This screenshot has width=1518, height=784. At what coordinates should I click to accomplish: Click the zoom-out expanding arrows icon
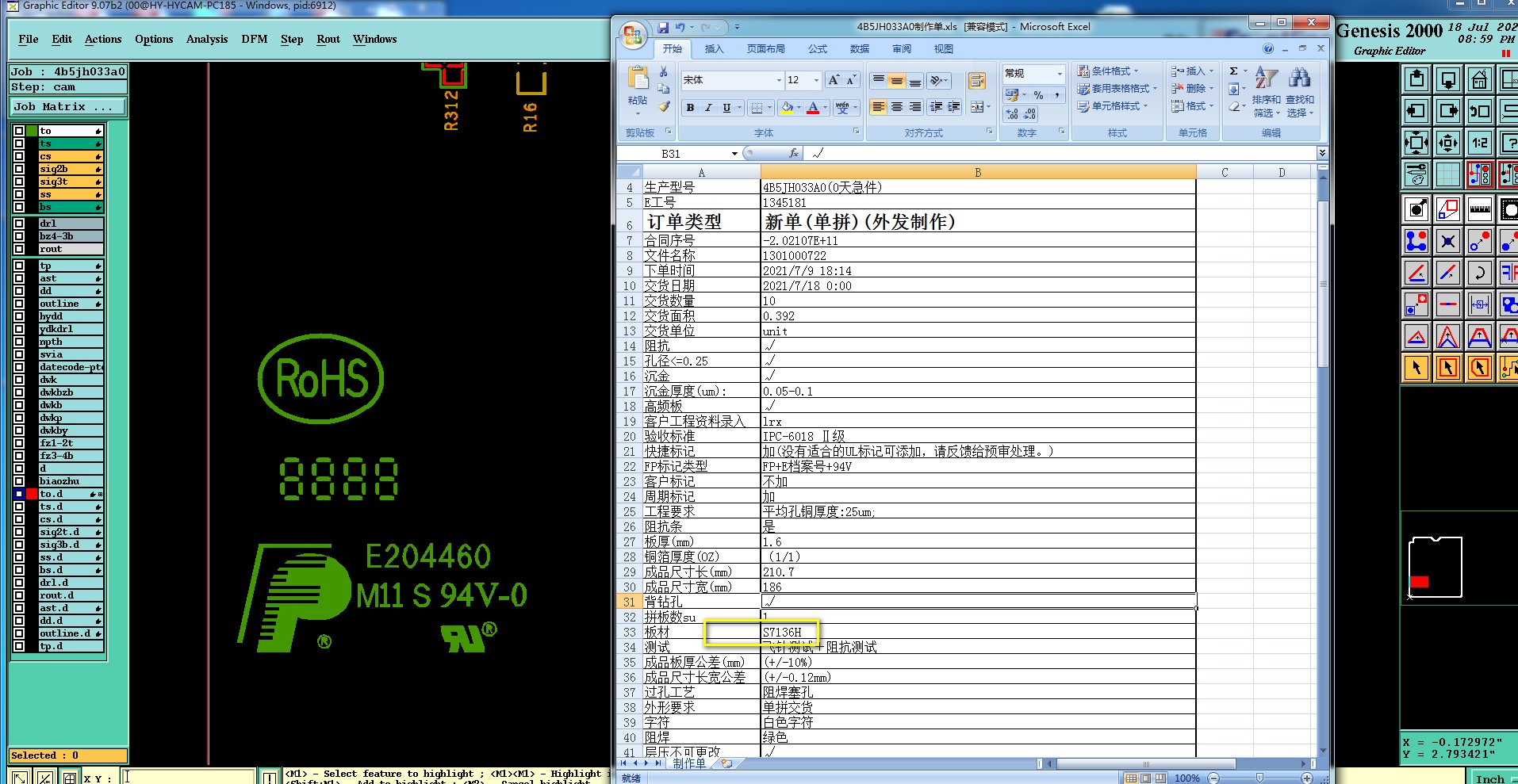coord(1416,143)
